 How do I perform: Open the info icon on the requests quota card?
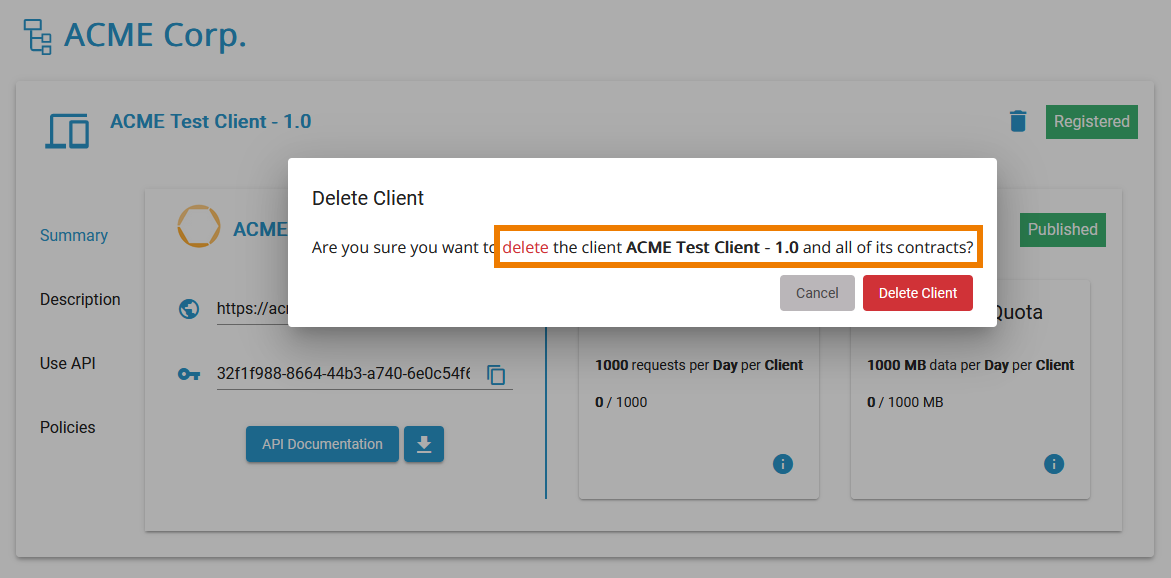[x=783, y=464]
